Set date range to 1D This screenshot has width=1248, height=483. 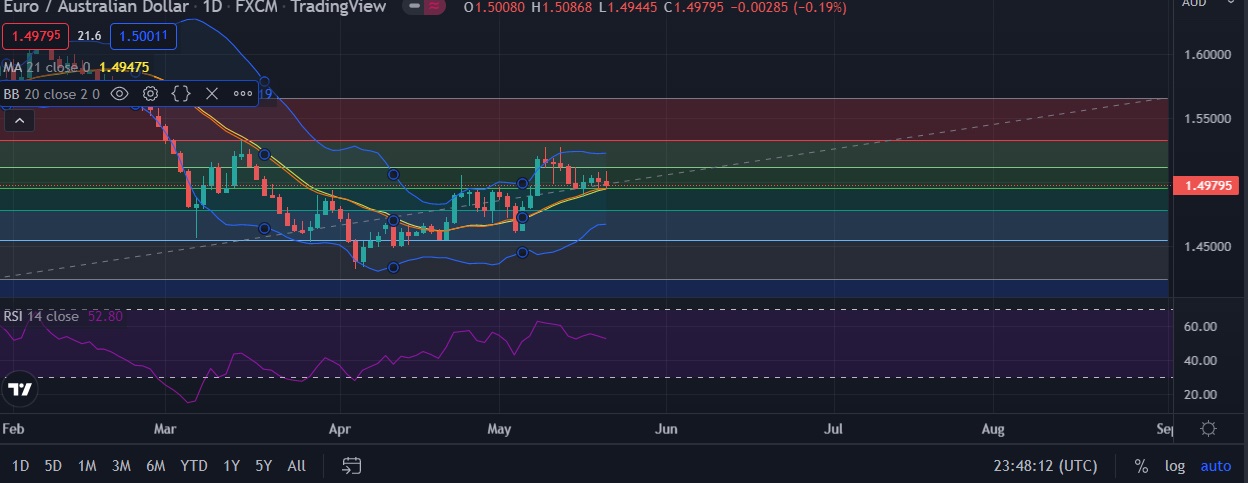click(x=20, y=466)
